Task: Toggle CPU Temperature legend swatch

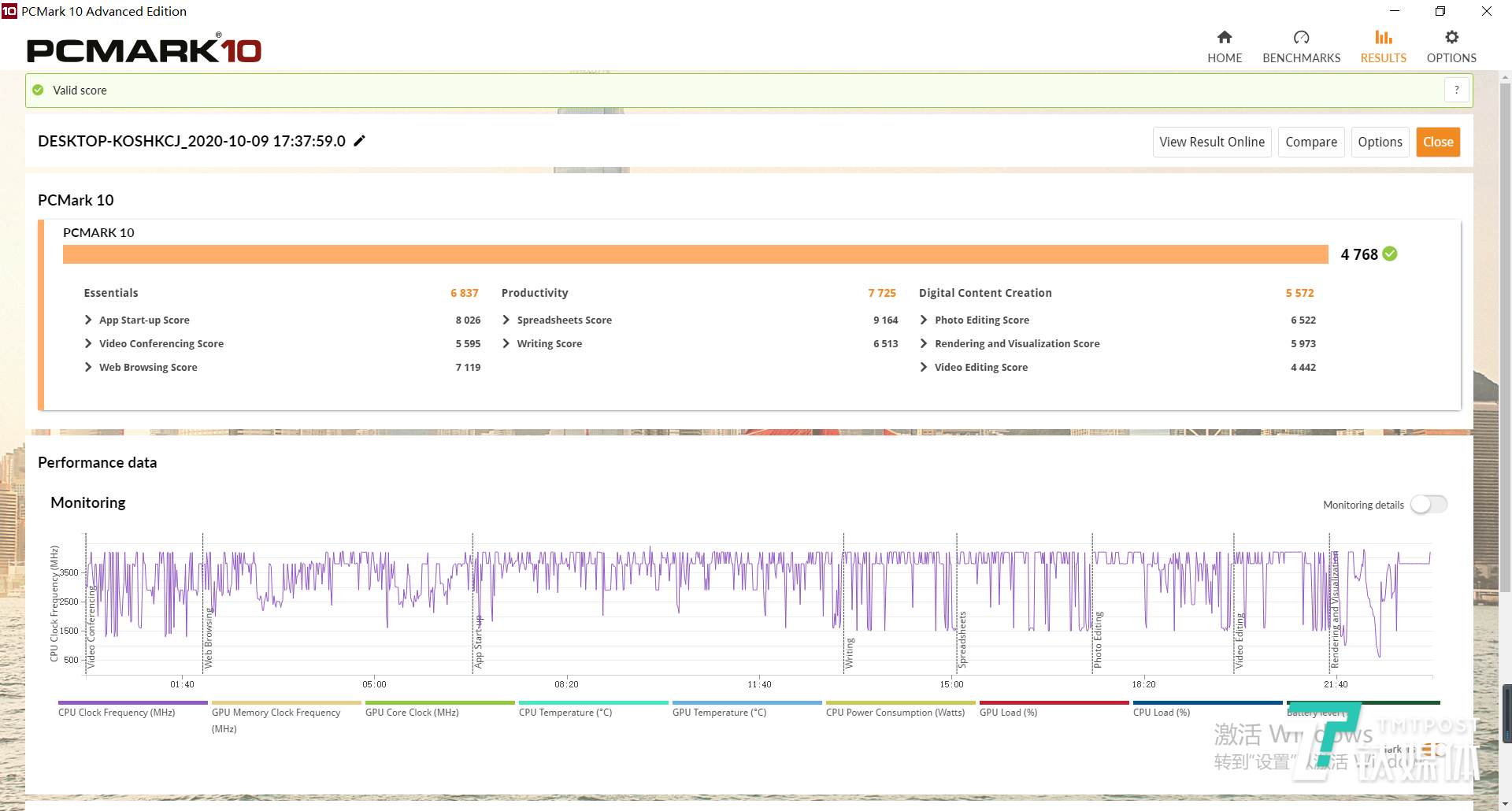Action: point(594,702)
